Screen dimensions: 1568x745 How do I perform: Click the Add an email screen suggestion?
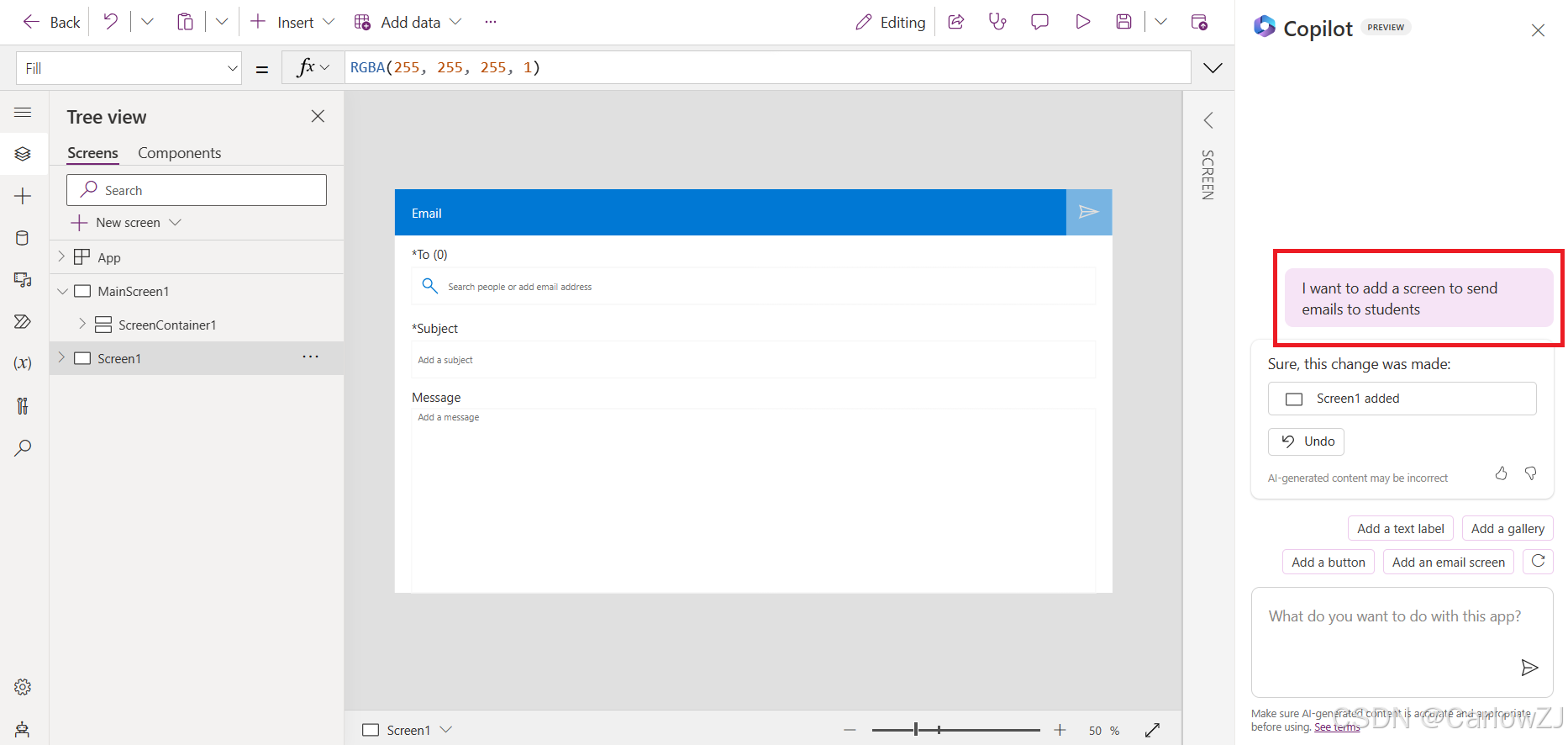tap(1448, 562)
